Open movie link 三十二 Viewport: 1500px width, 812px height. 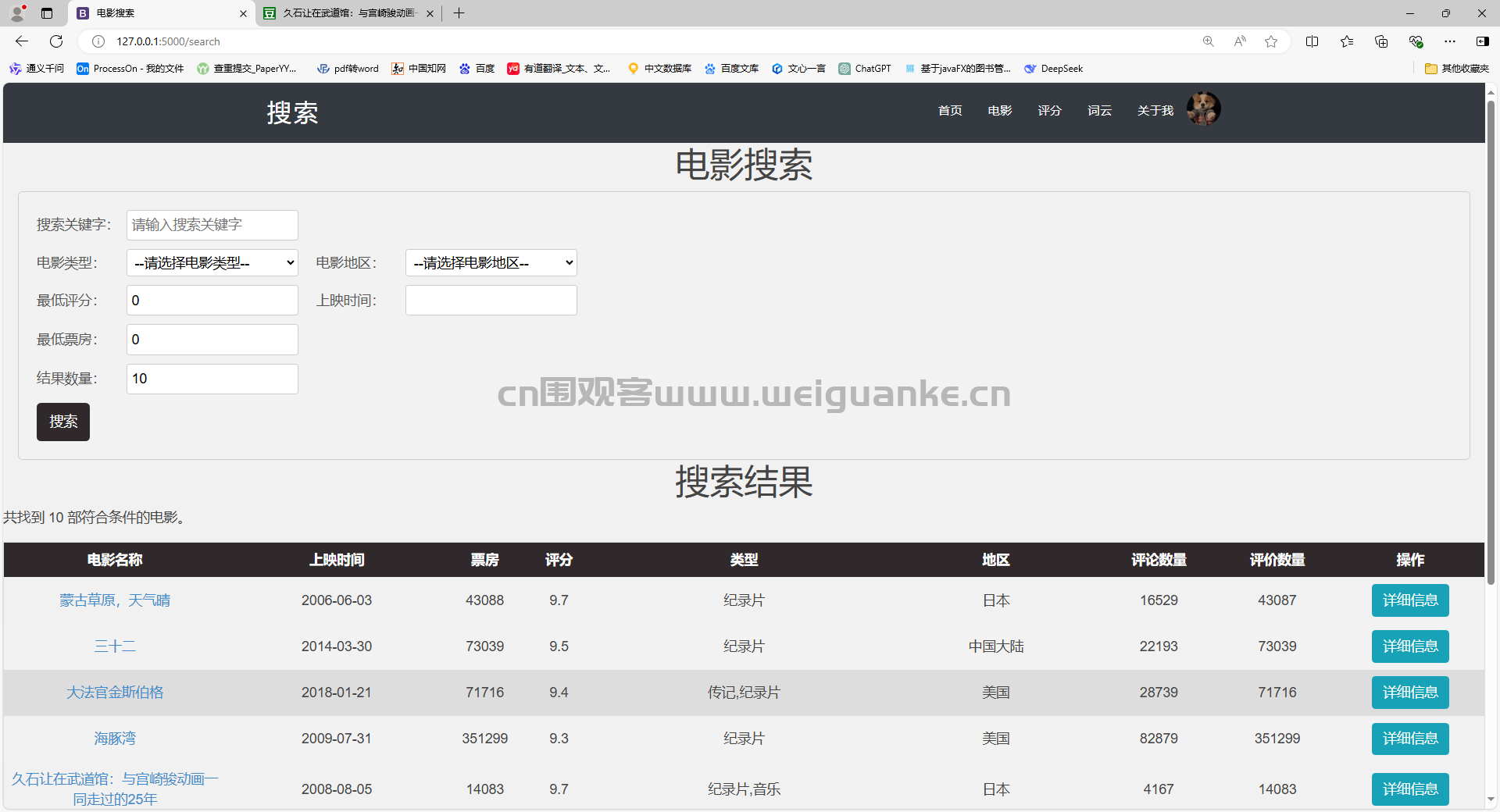(x=115, y=646)
